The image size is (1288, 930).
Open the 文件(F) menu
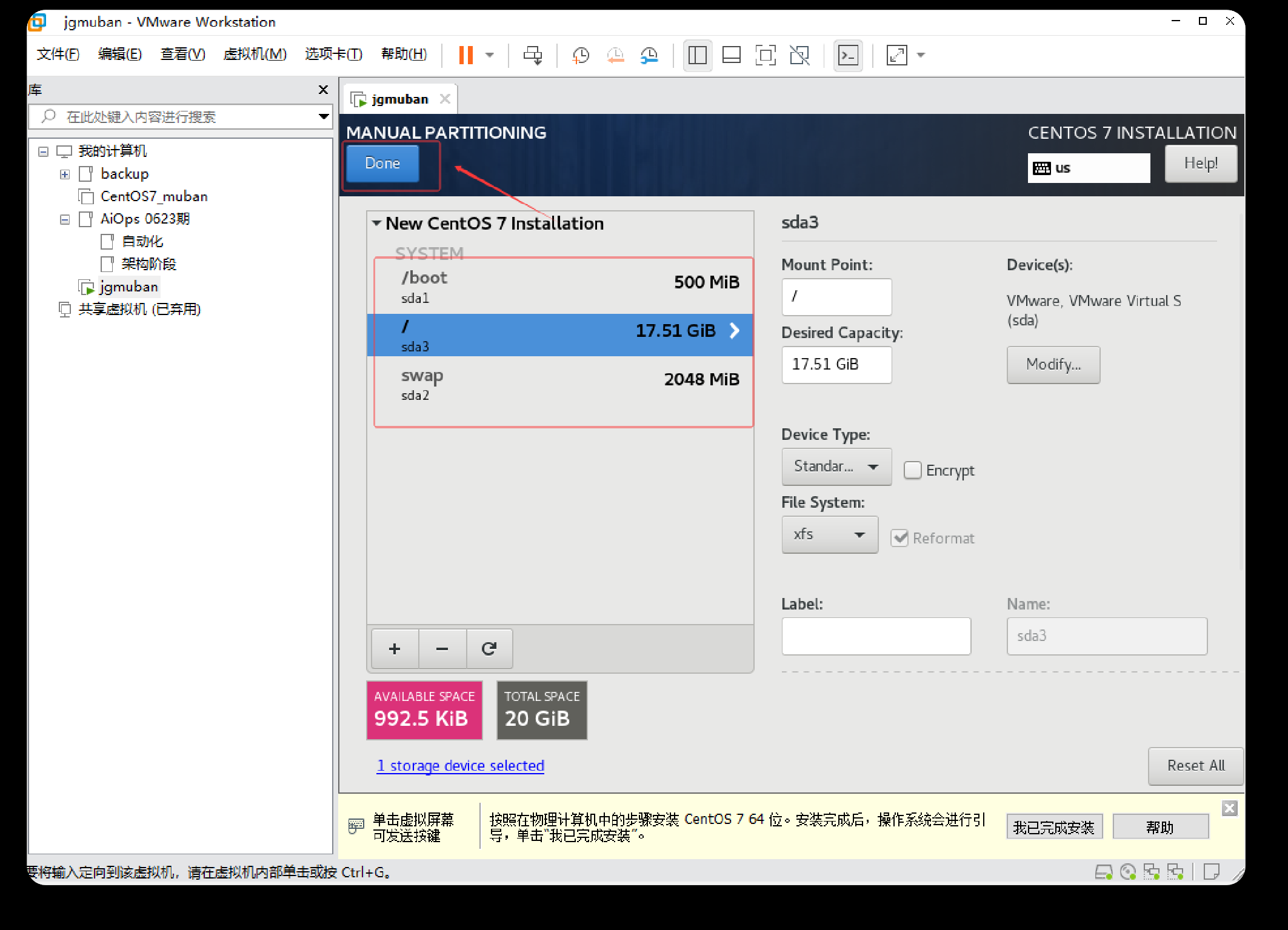[x=58, y=54]
